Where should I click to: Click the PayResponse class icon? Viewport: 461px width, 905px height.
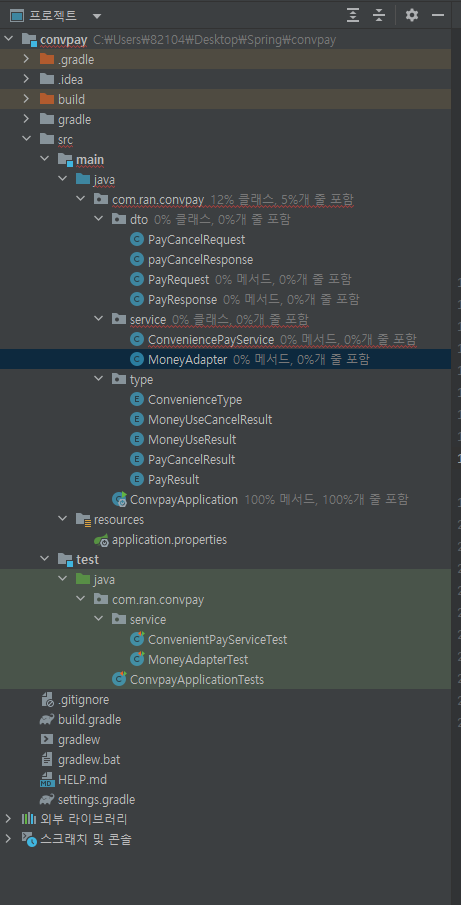coord(137,300)
